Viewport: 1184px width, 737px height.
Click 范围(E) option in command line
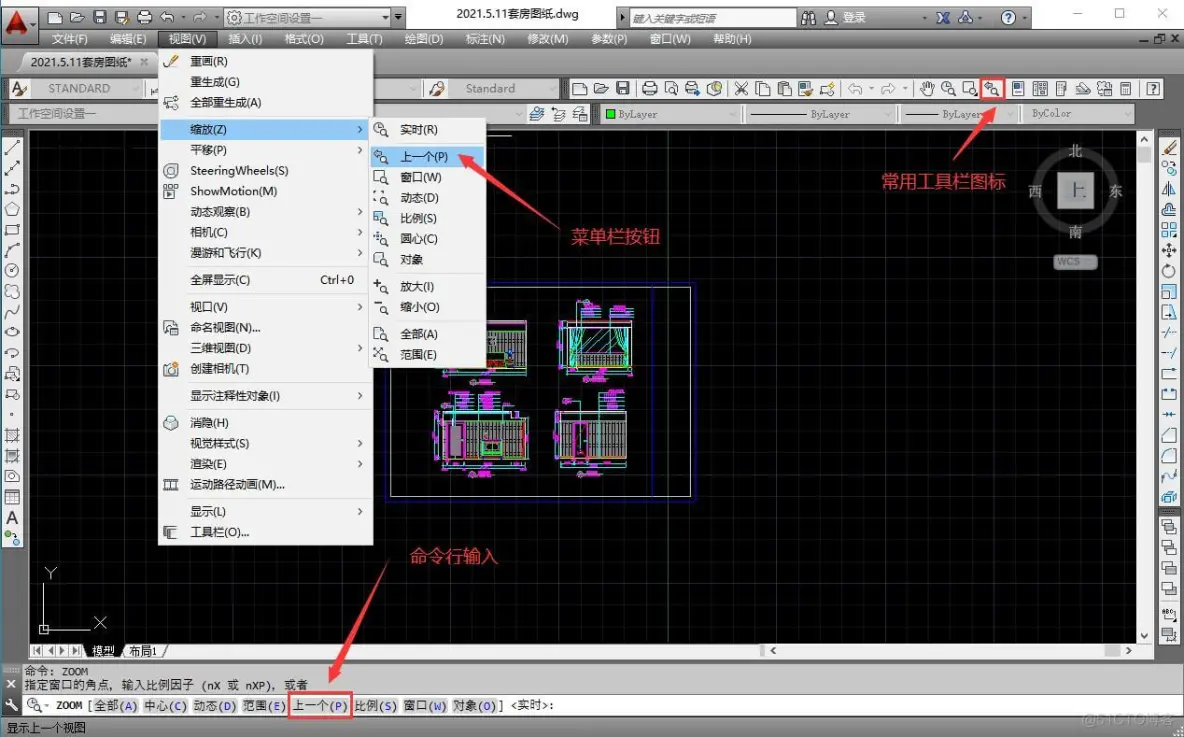point(264,705)
